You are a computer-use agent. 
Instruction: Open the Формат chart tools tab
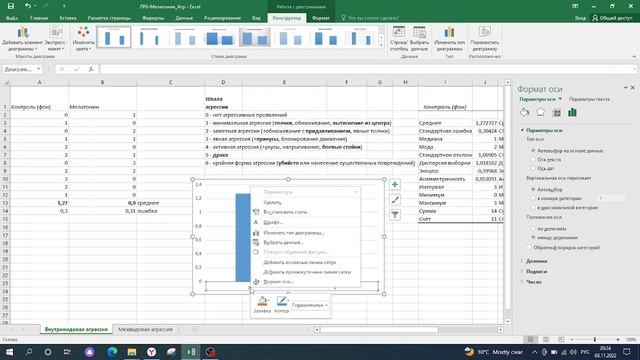(320, 18)
